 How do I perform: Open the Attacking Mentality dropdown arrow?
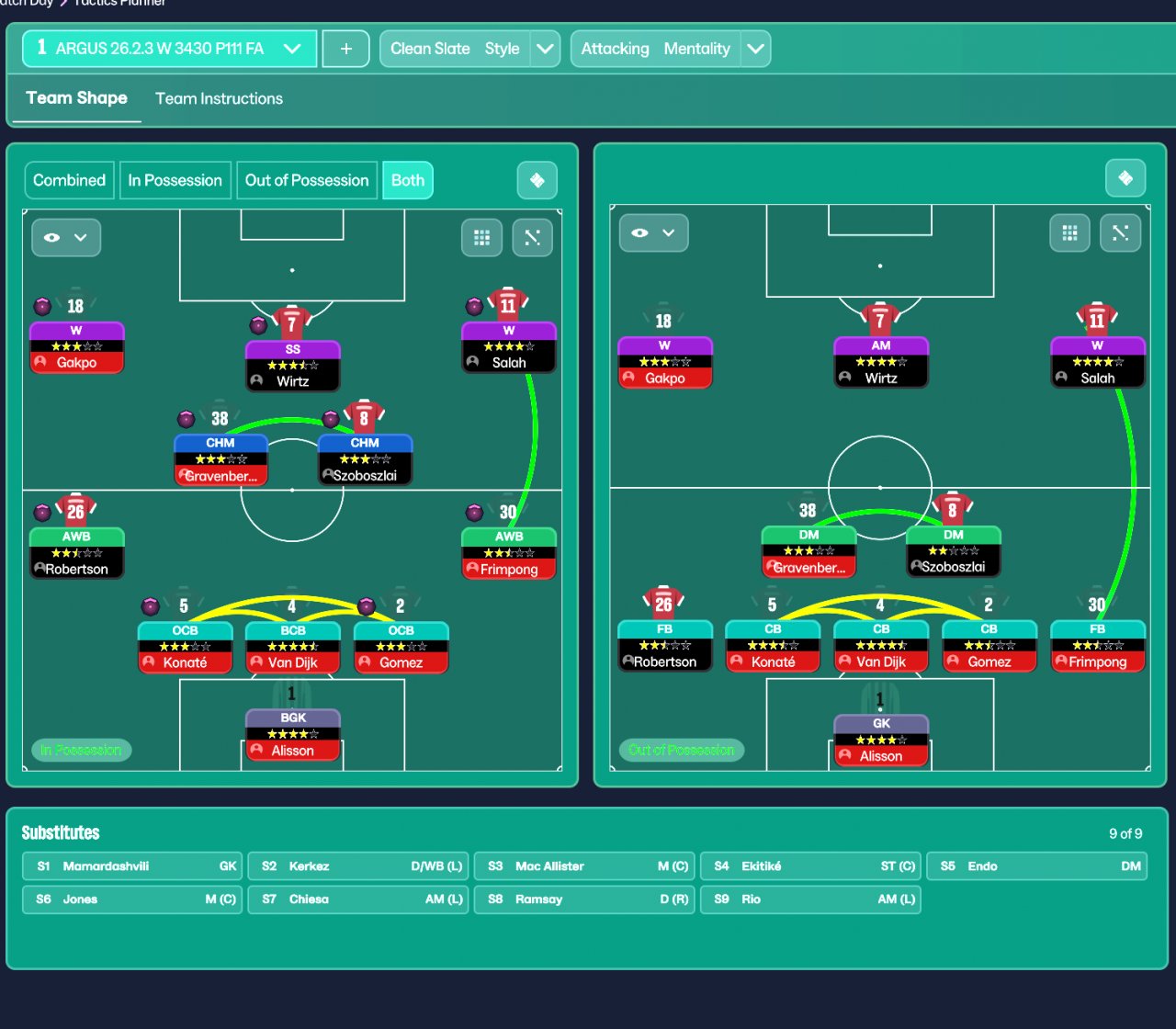point(756,49)
